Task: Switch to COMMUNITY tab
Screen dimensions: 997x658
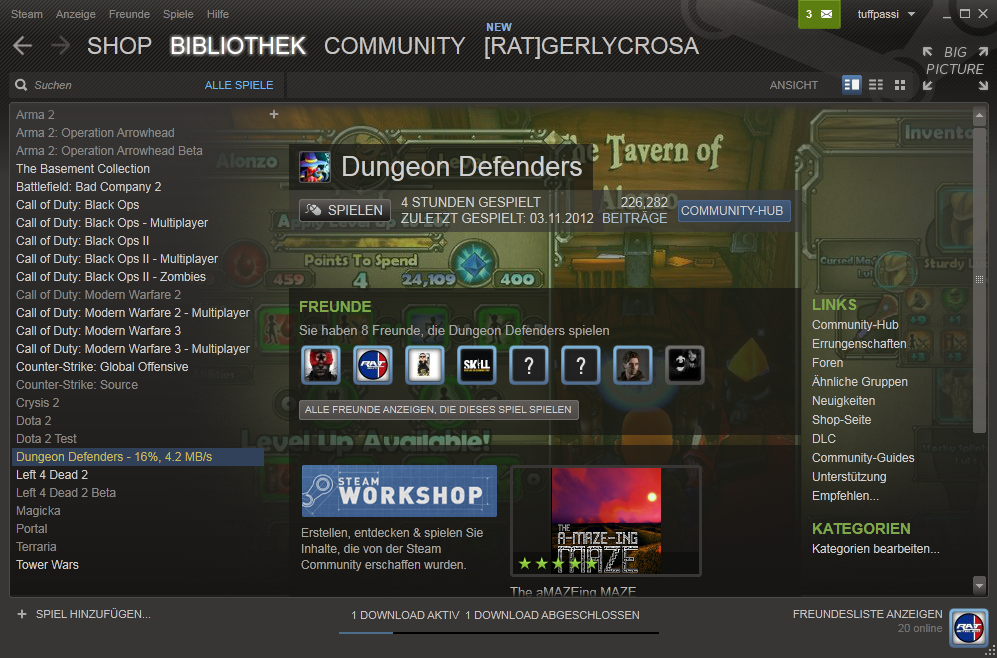Action: (395, 46)
